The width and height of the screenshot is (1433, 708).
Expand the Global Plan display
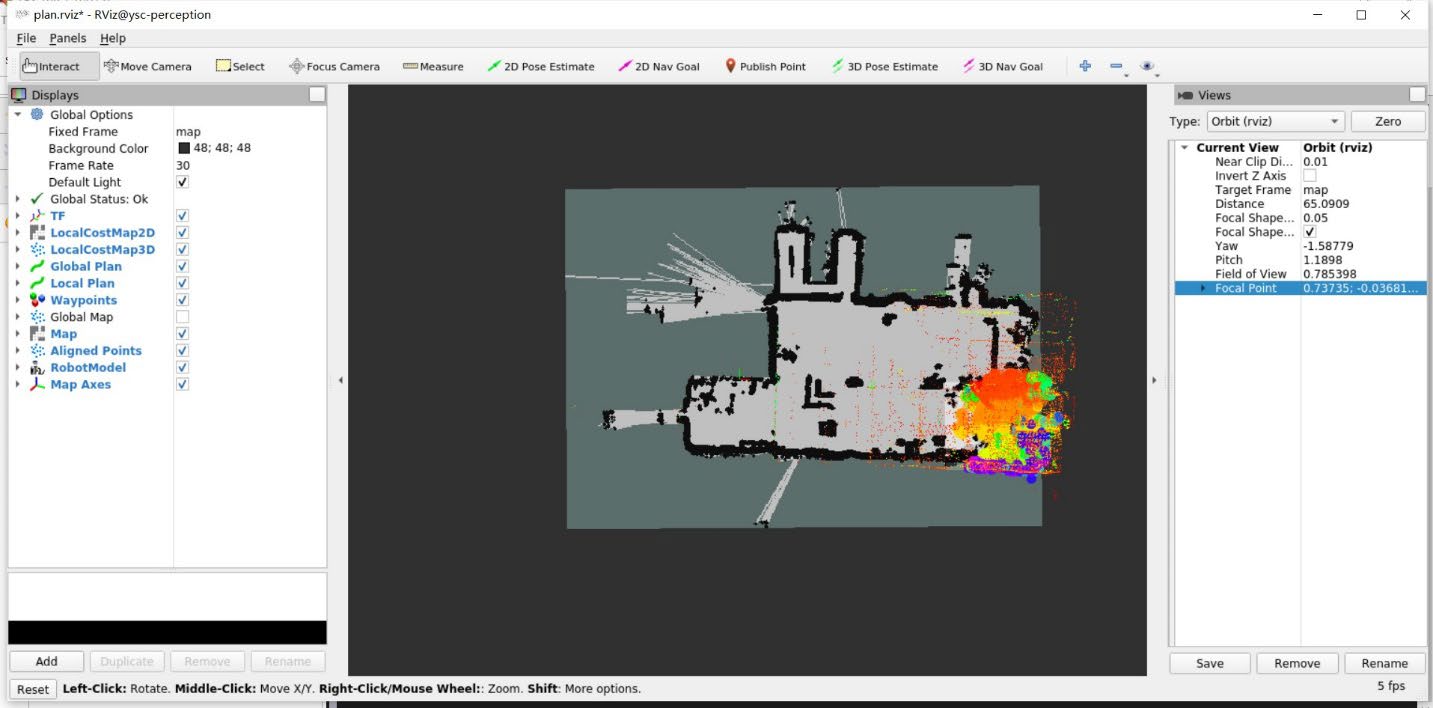coord(18,267)
